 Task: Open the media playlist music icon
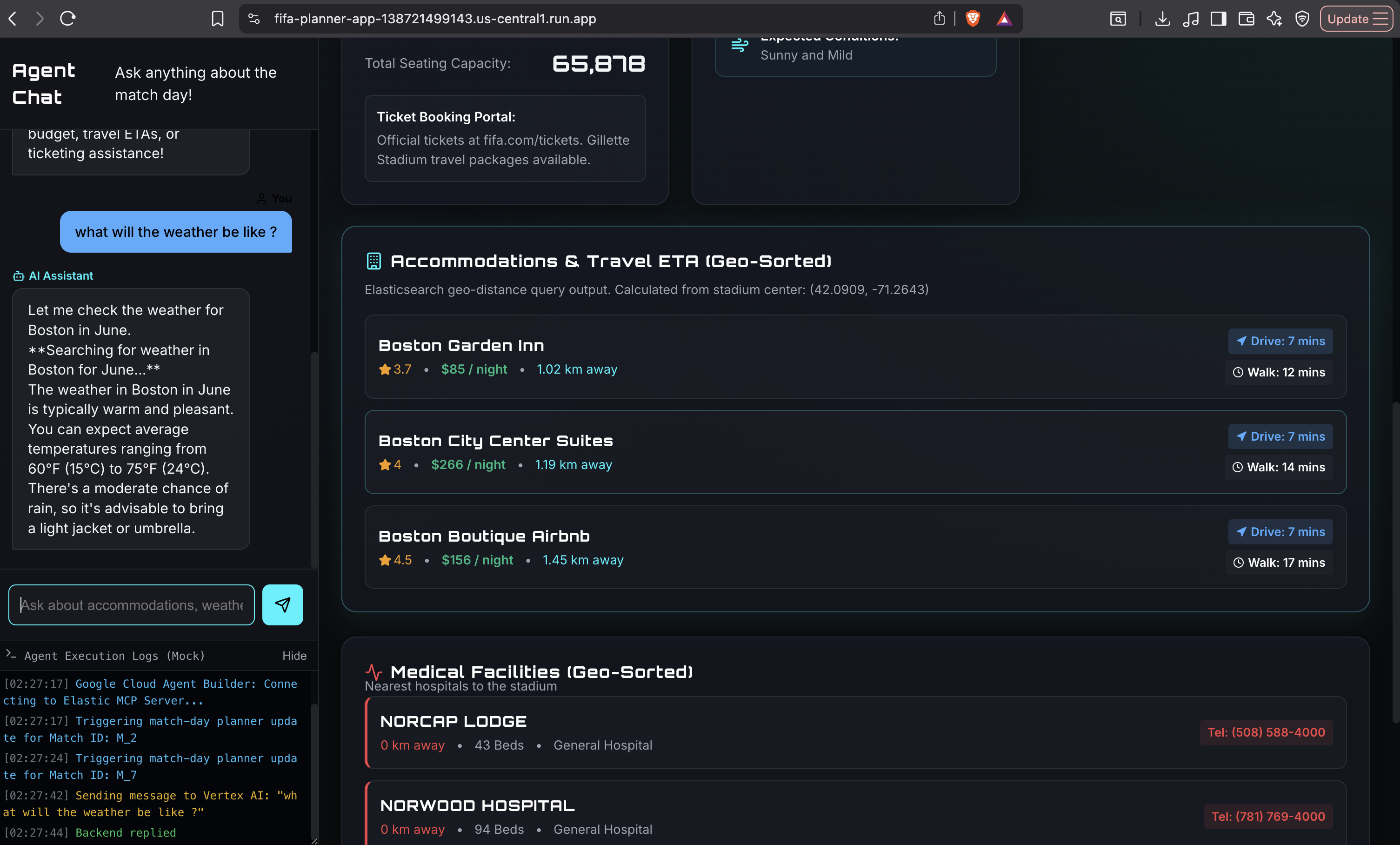(x=1190, y=19)
